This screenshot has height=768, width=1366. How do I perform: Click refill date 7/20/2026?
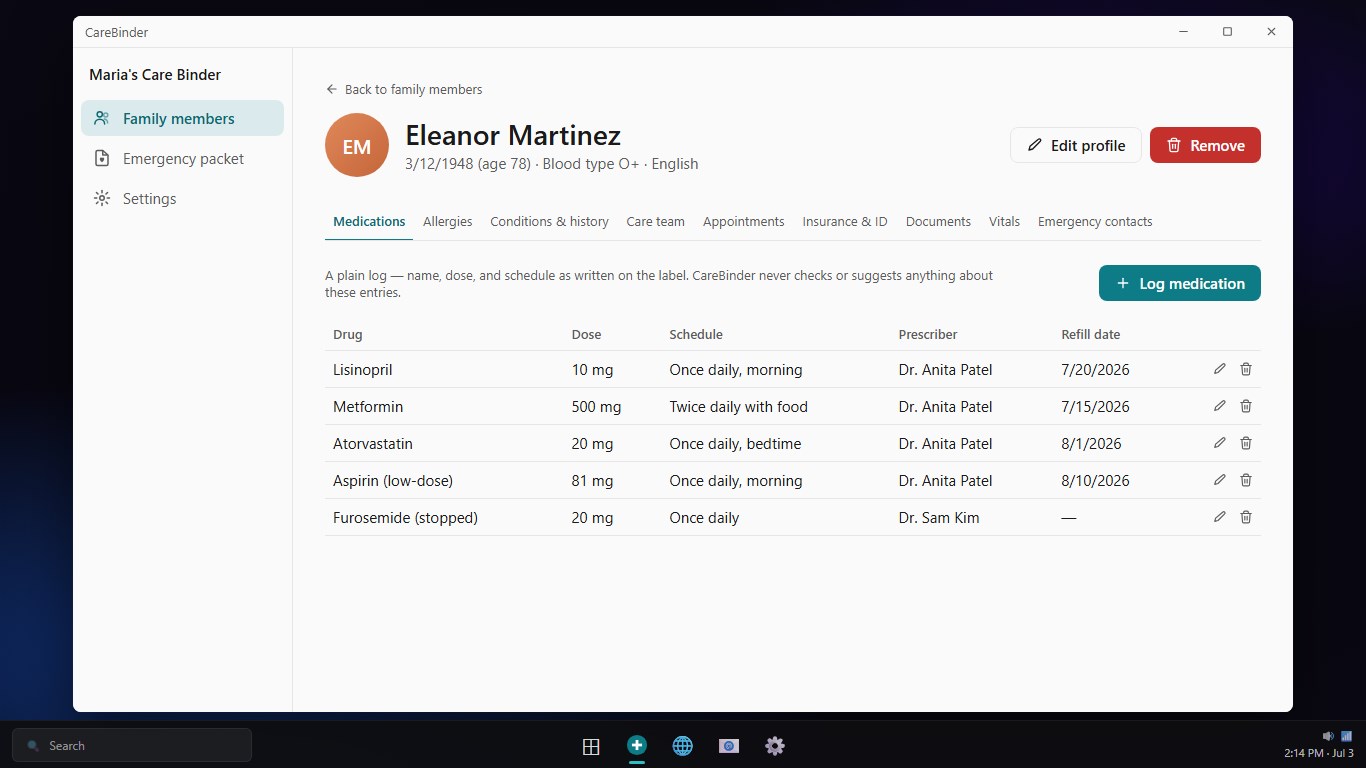(x=1095, y=369)
